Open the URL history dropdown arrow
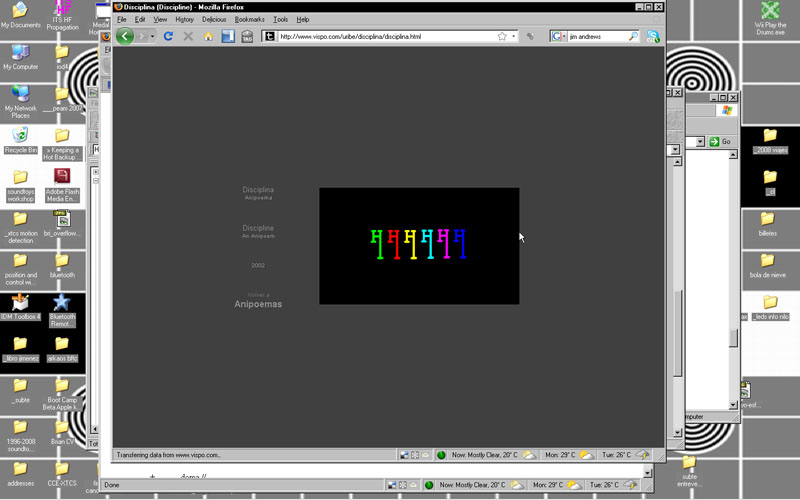Viewport: 800px width, 500px height. tap(514, 36)
